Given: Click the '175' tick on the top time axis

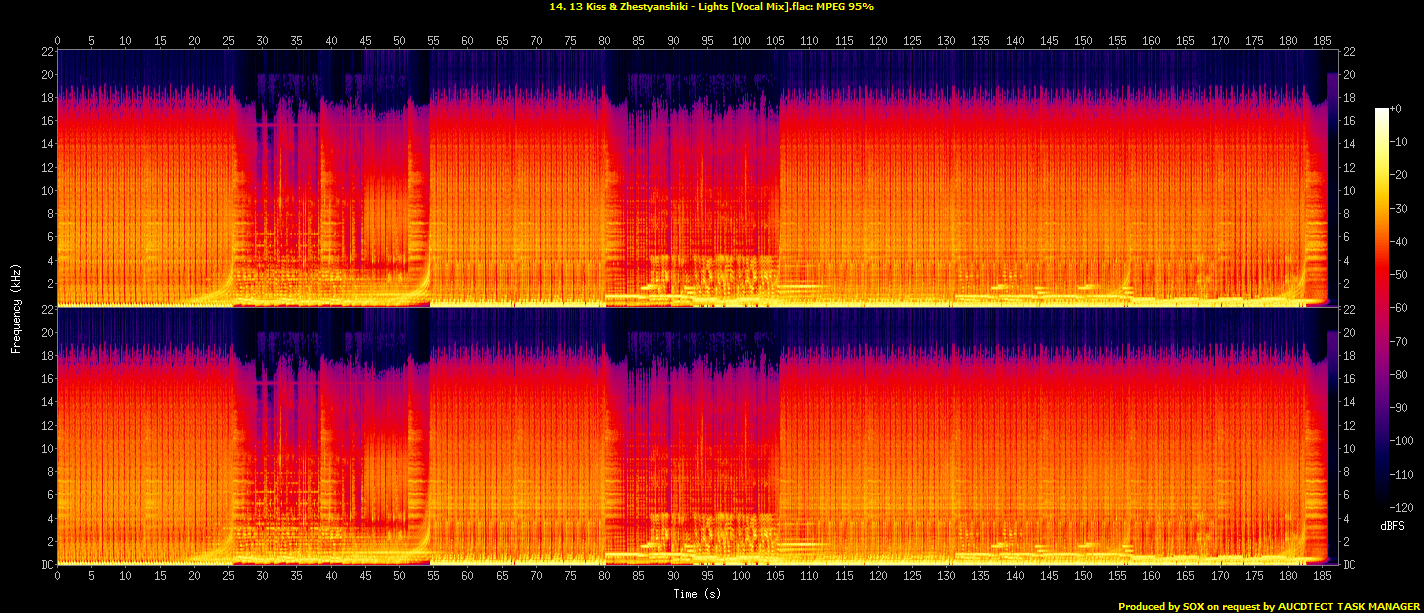Looking at the screenshot, I should click(1254, 41).
